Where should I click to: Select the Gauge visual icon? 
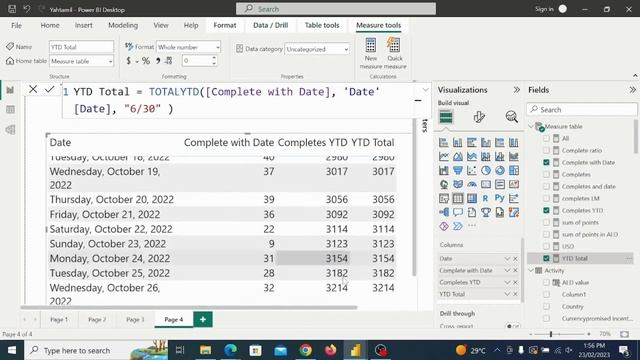click(x=472, y=184)
